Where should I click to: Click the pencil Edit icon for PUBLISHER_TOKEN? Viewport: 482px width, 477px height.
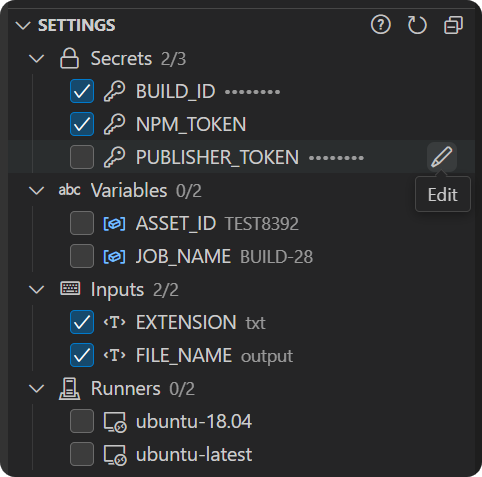click(442, 157)
